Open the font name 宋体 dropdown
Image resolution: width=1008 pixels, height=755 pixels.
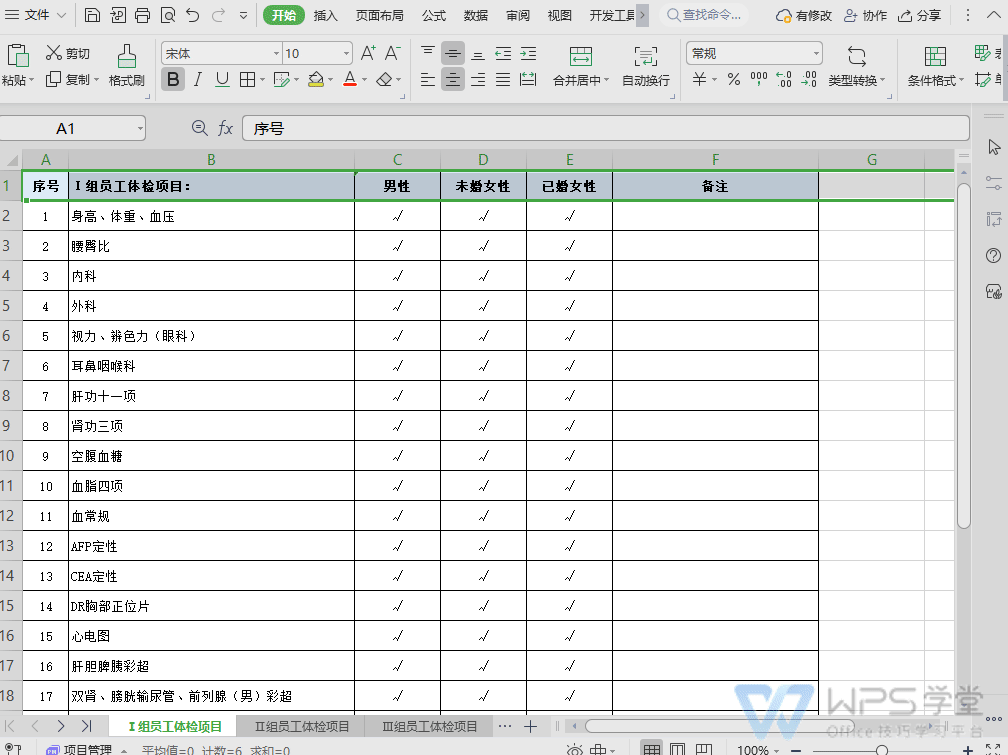(x=276, y=53)
